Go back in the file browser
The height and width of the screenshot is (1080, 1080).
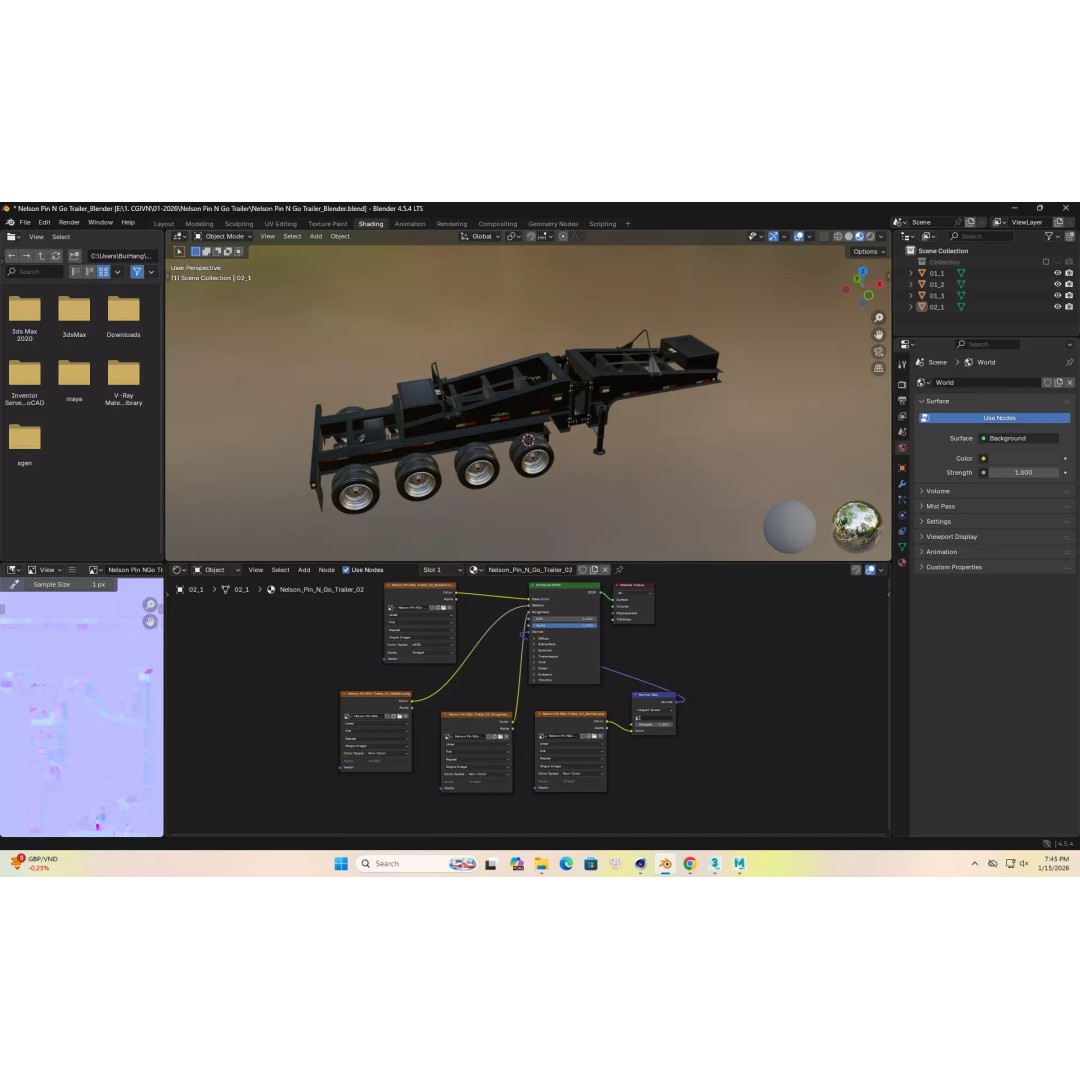pos(12,256)
